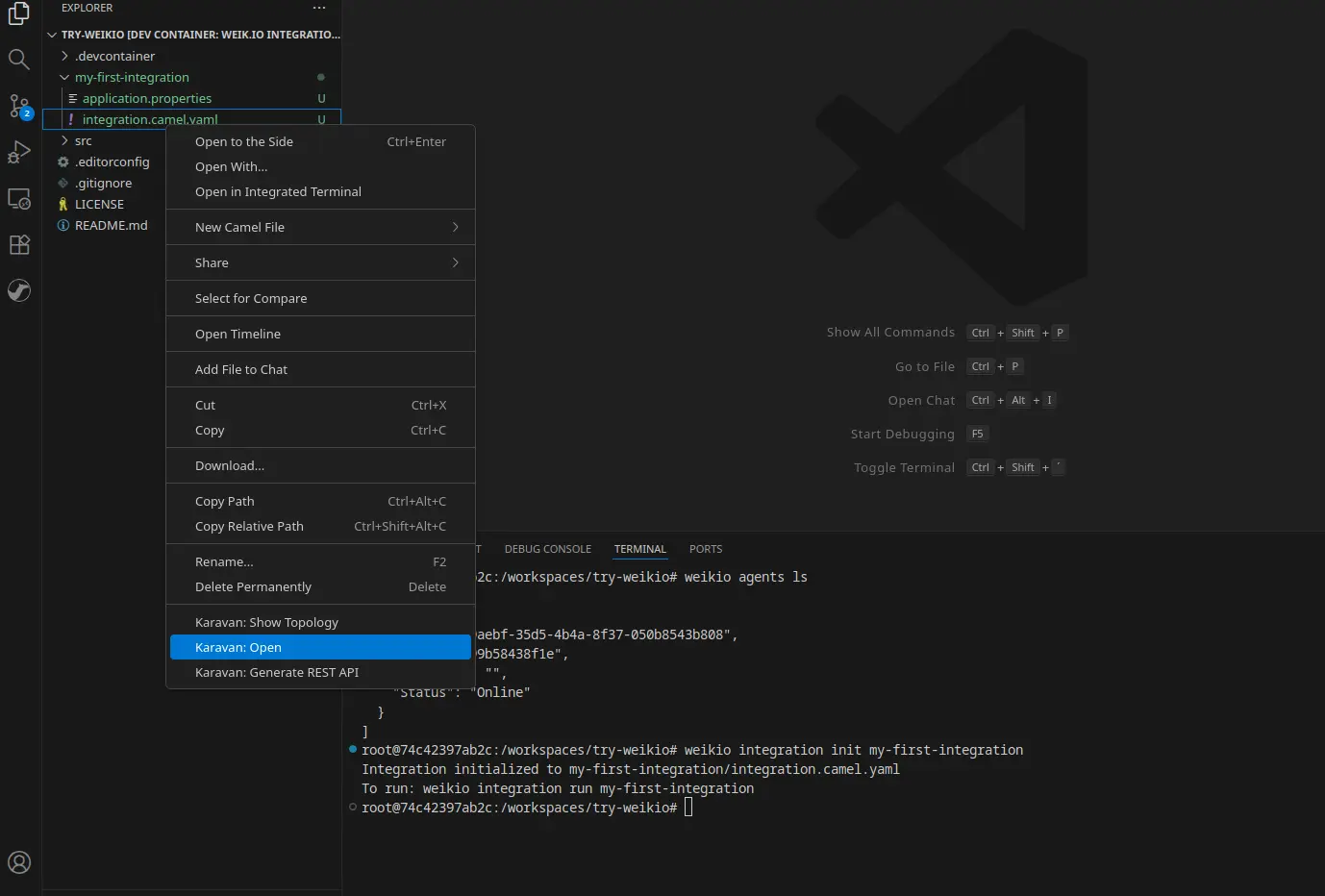Open Run and Debug view

pyautogui.click(x=19, y=152)
